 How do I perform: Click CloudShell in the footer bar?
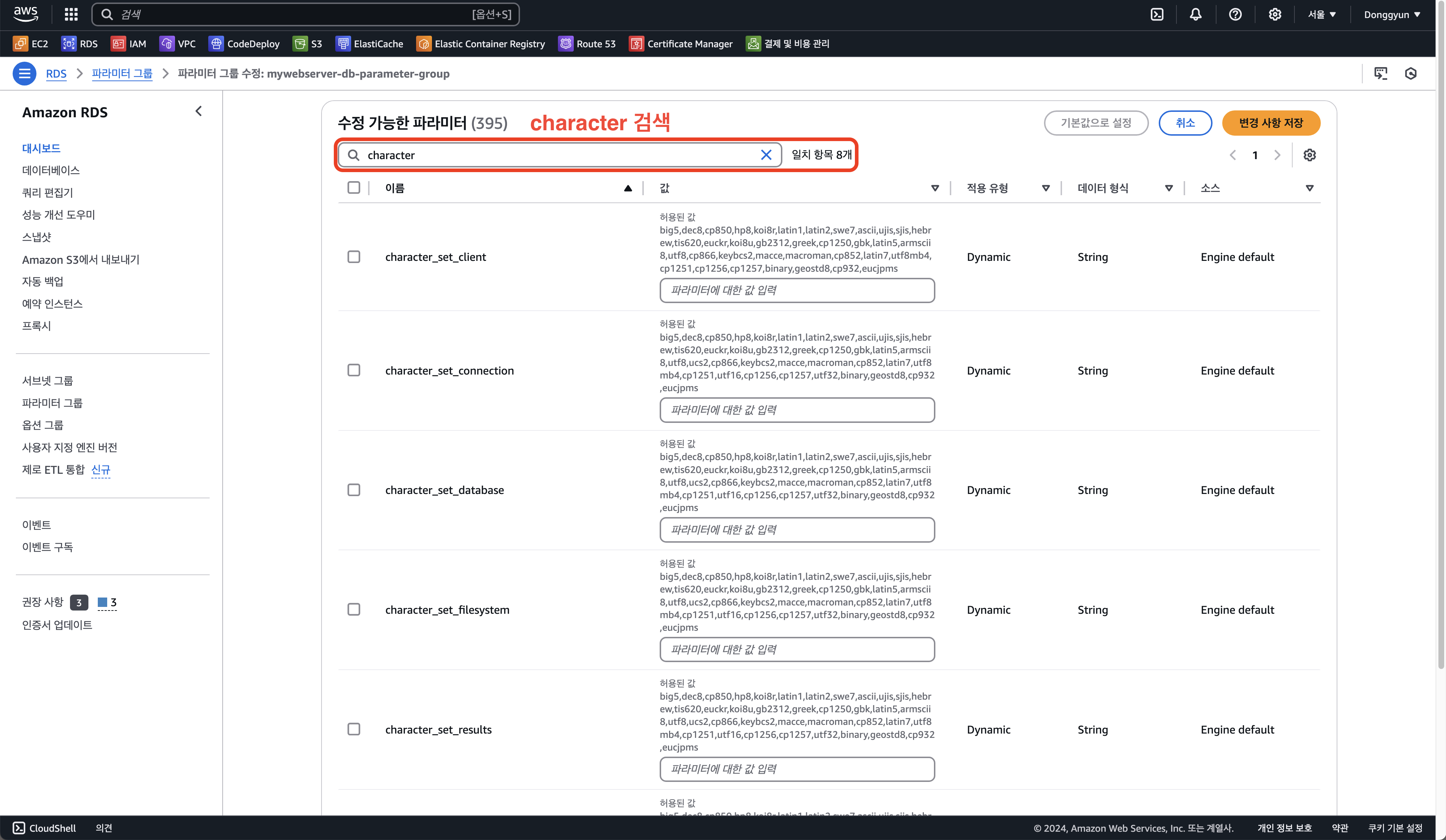pyautogui.click(x=44, y=828)
